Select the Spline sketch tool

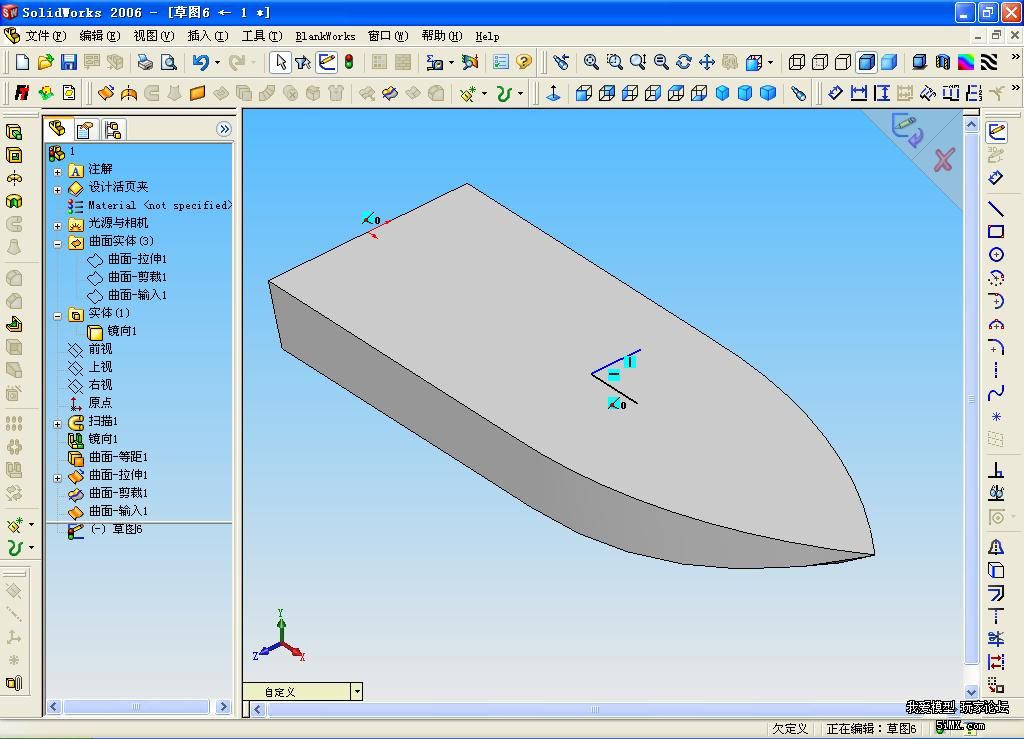996,394
